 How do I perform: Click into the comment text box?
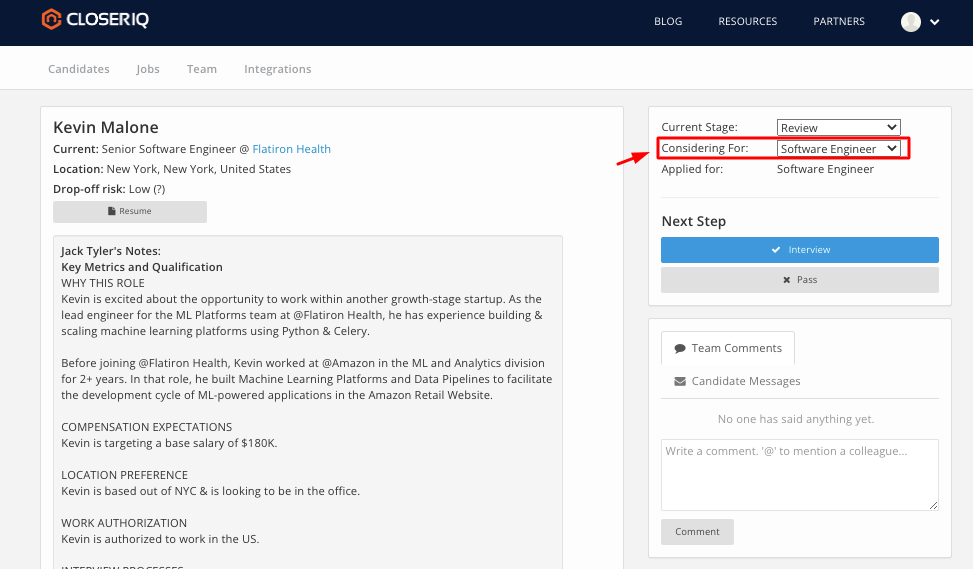[x=799, y=475]
